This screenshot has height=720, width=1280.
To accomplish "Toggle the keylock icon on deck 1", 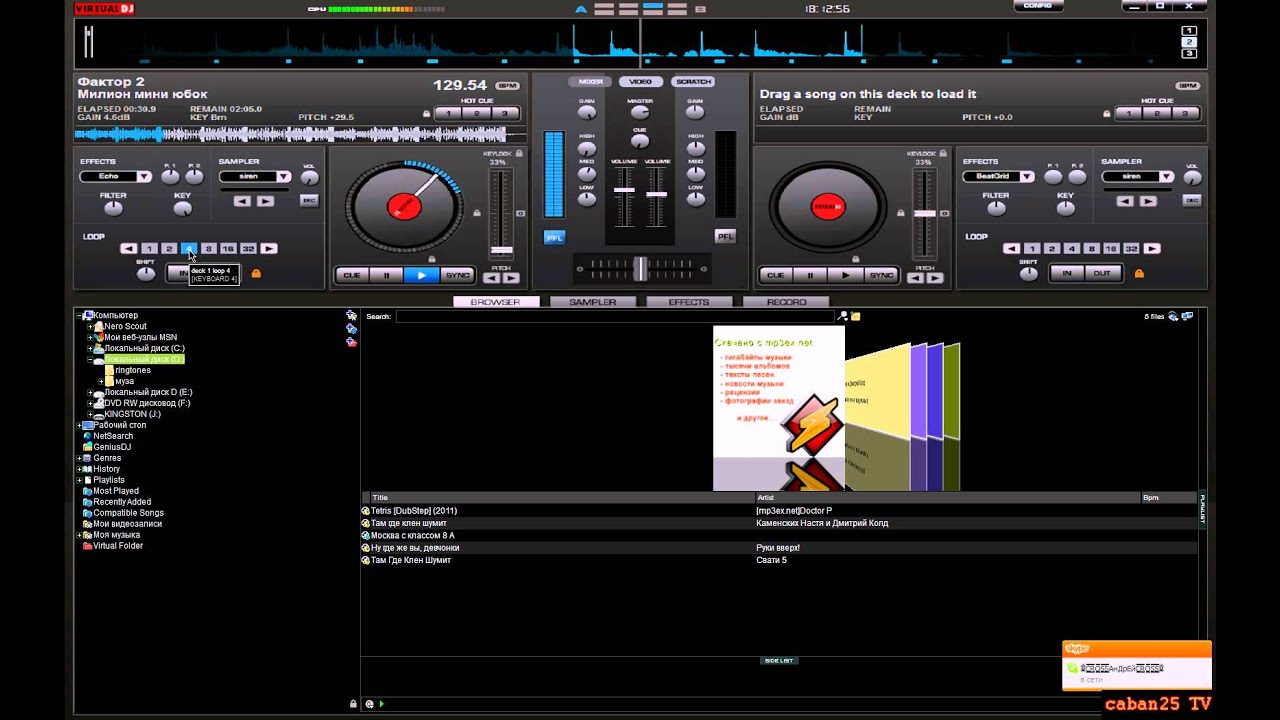I will click(x=519, y=154).
